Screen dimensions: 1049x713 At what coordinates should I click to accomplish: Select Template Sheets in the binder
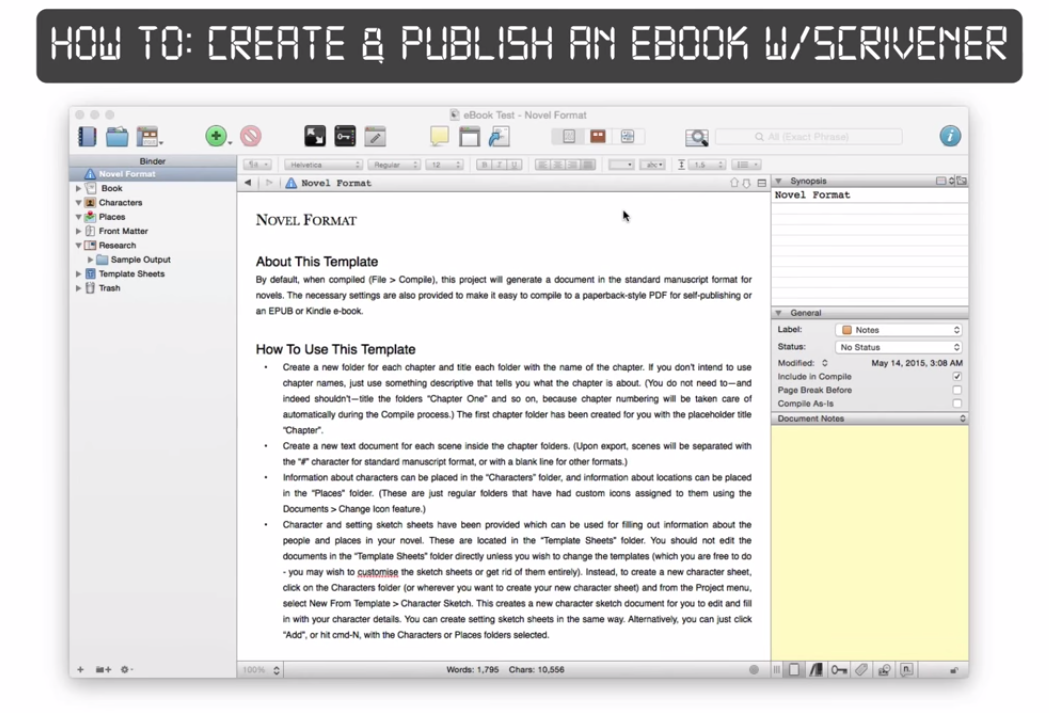(131, 274)
